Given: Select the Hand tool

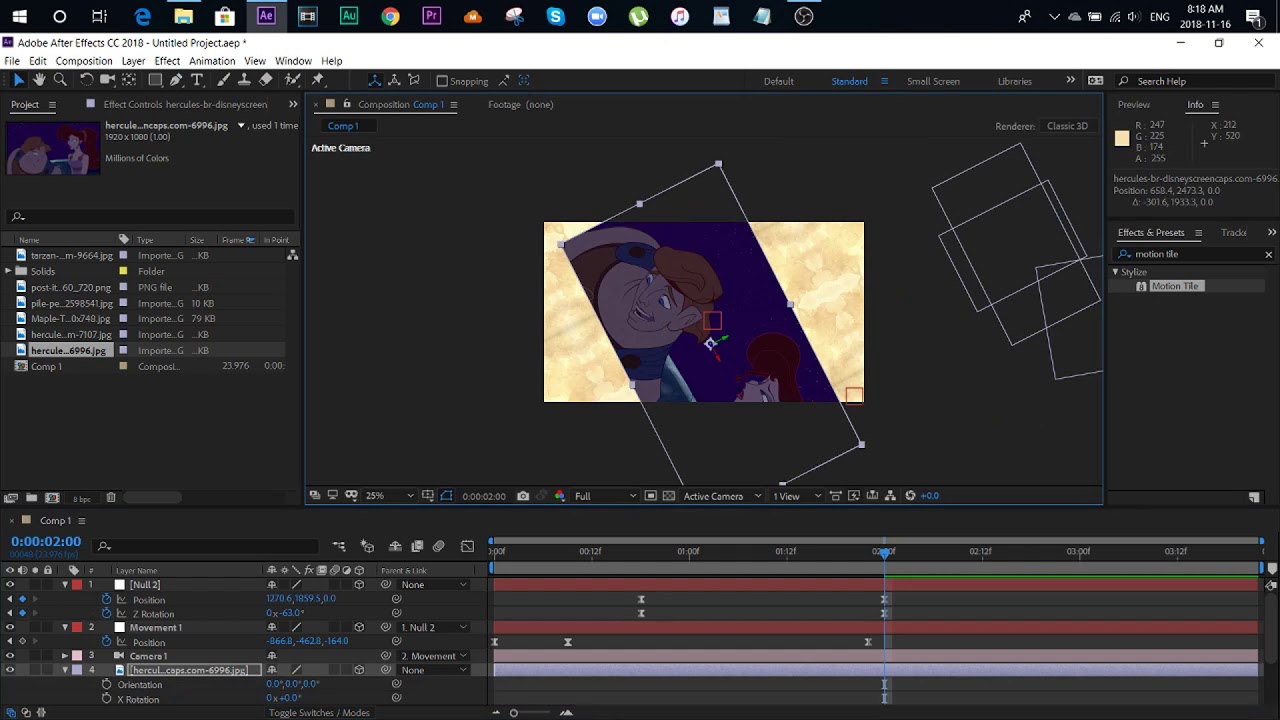Looking at the screenshot, I should [39, 80].
